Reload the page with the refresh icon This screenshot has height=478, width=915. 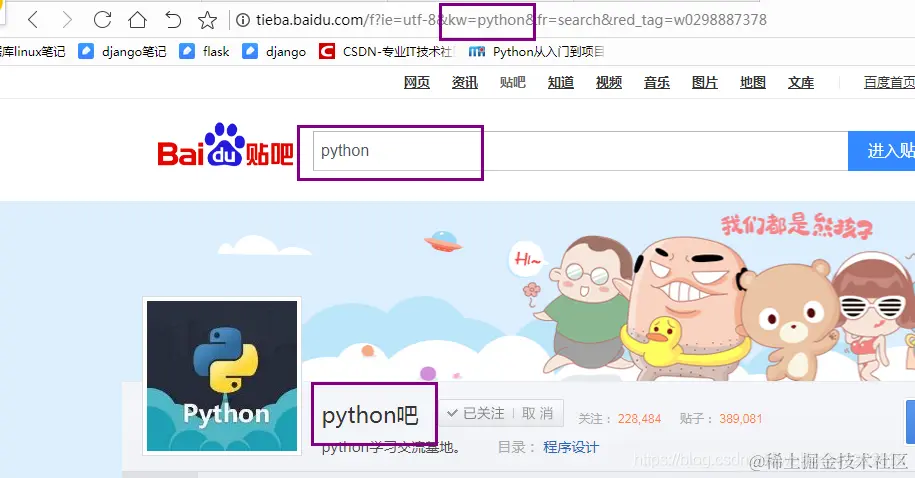point(102,20)
